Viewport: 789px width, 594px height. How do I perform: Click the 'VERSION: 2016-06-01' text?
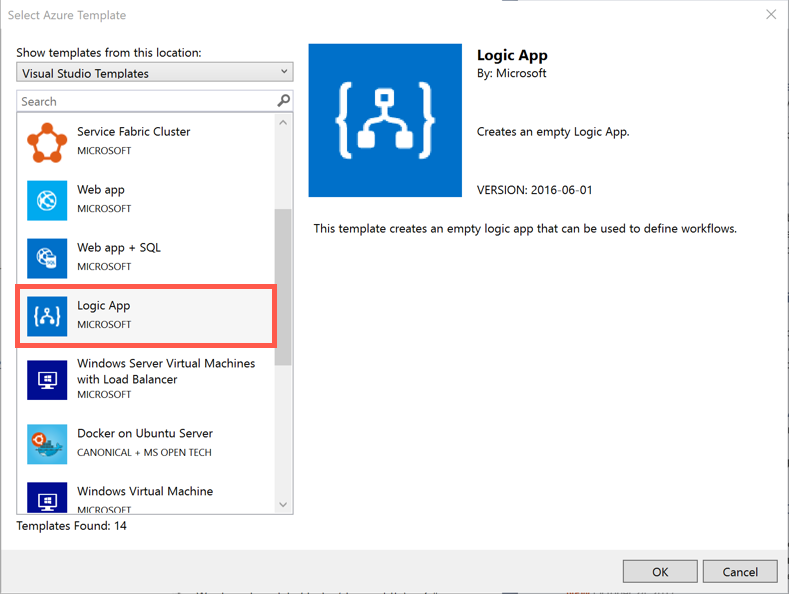pyautogui.click(x=534, y=190)
